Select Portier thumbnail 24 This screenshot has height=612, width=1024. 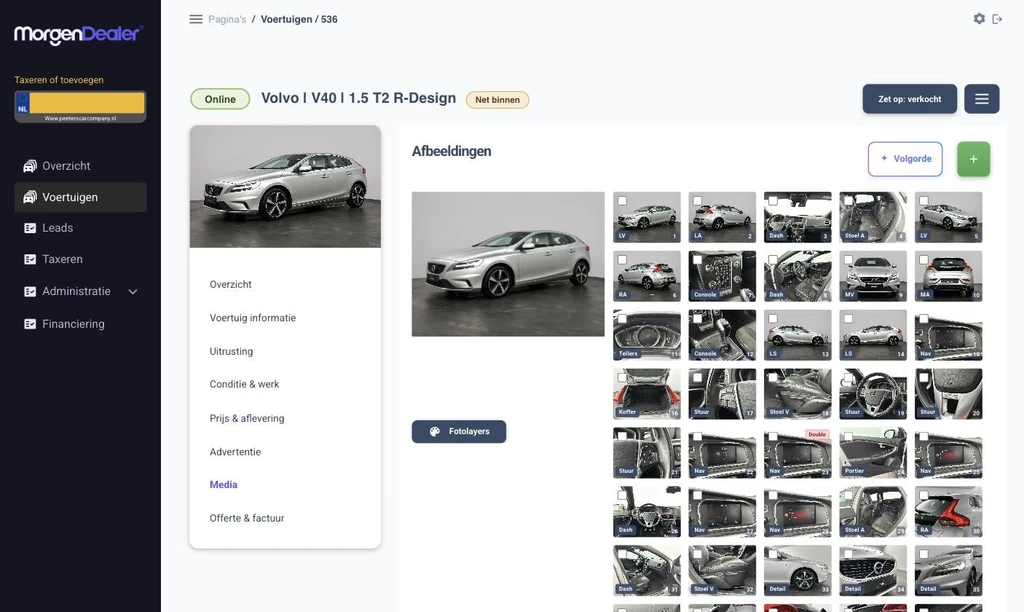pyautogui.click(x=873, y=453)
